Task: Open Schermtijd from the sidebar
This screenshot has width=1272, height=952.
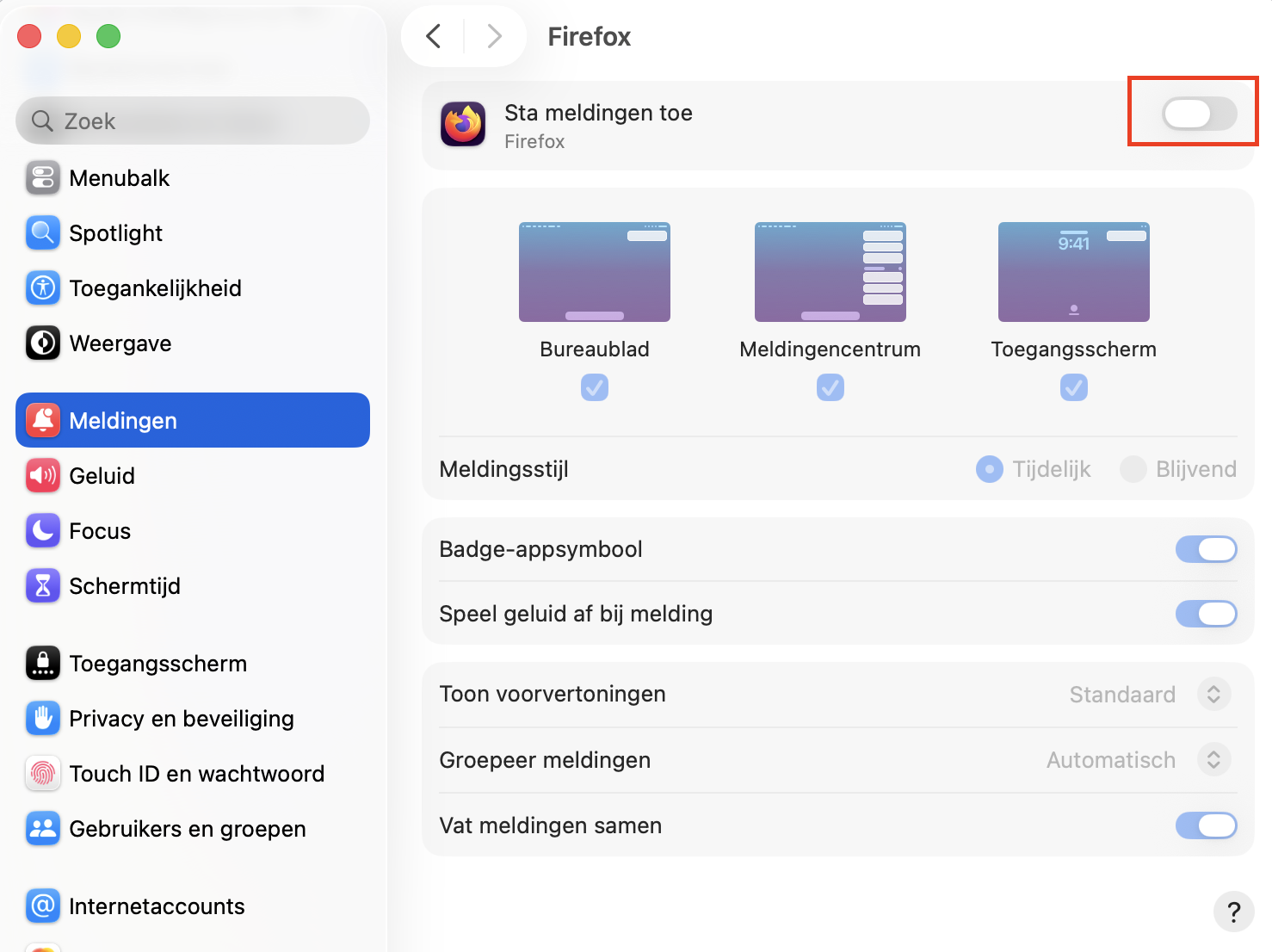Action: 193,586
